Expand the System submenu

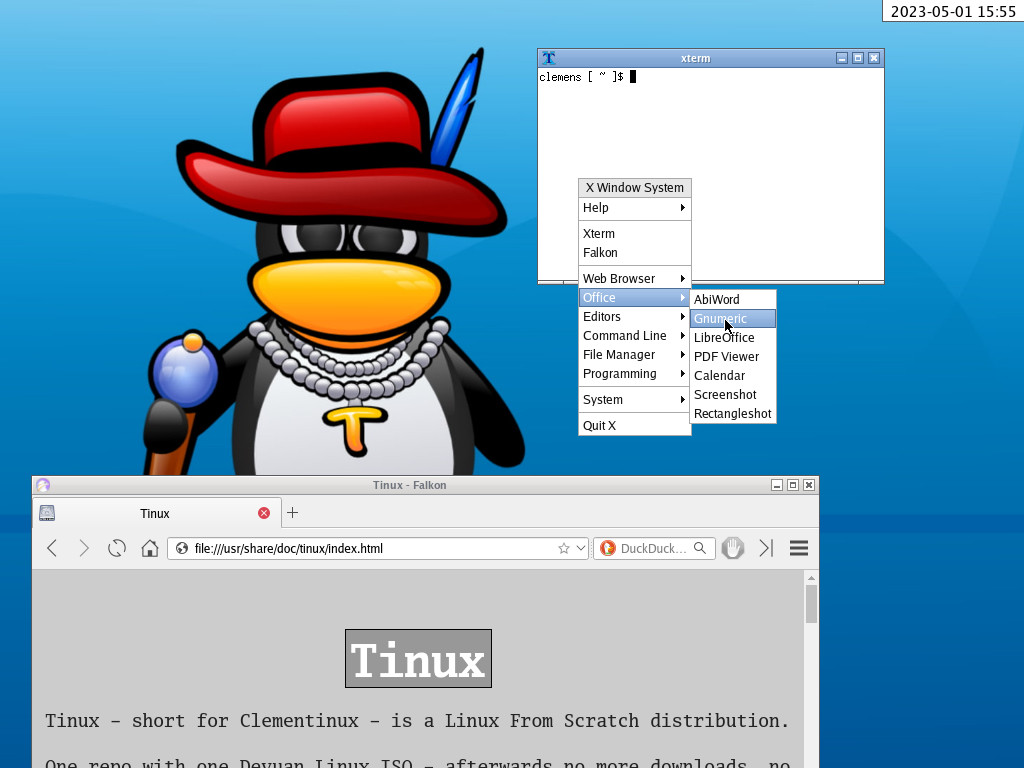click(x=634, y=400)
